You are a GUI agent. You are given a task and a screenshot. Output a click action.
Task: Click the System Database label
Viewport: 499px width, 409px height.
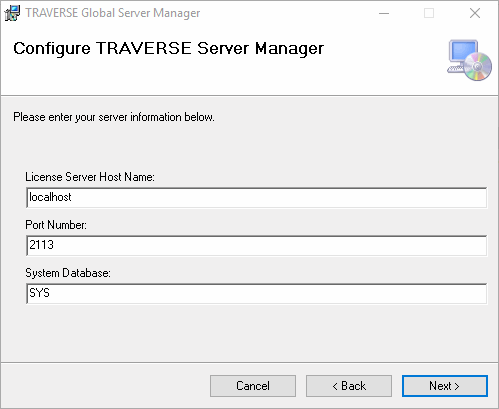tap(68, 273)
